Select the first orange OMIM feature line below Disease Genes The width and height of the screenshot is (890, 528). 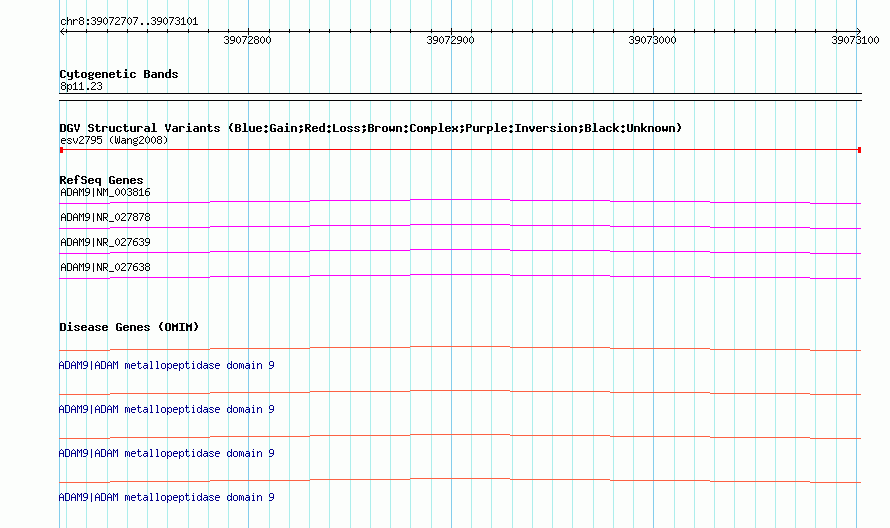point(460,348)
